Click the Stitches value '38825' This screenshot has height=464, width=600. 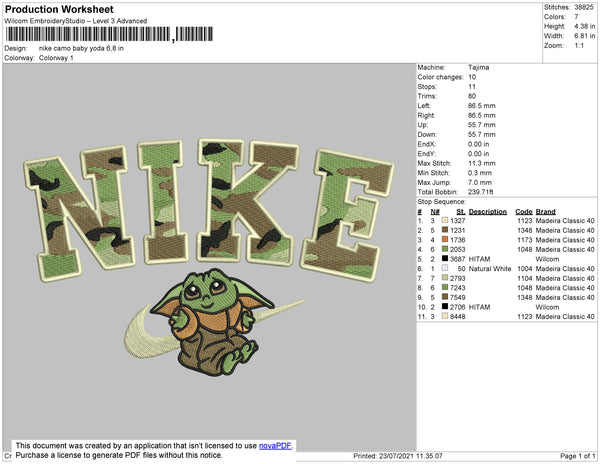(584, 7)
